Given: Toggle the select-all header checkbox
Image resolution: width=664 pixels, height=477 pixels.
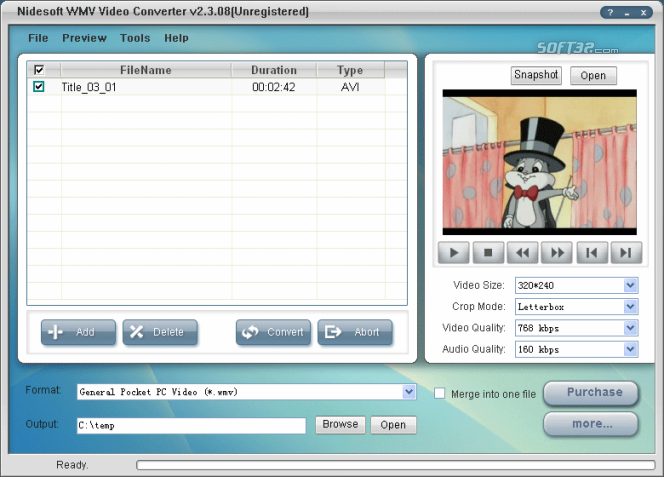Looking at the screenshot, I should pos(39,69).
